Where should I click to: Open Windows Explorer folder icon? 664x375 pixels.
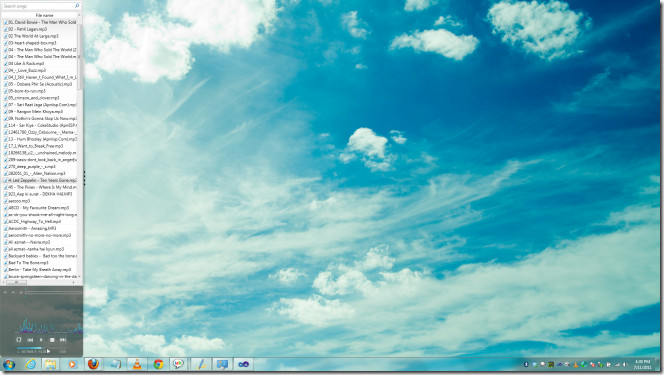pos(50,364)
